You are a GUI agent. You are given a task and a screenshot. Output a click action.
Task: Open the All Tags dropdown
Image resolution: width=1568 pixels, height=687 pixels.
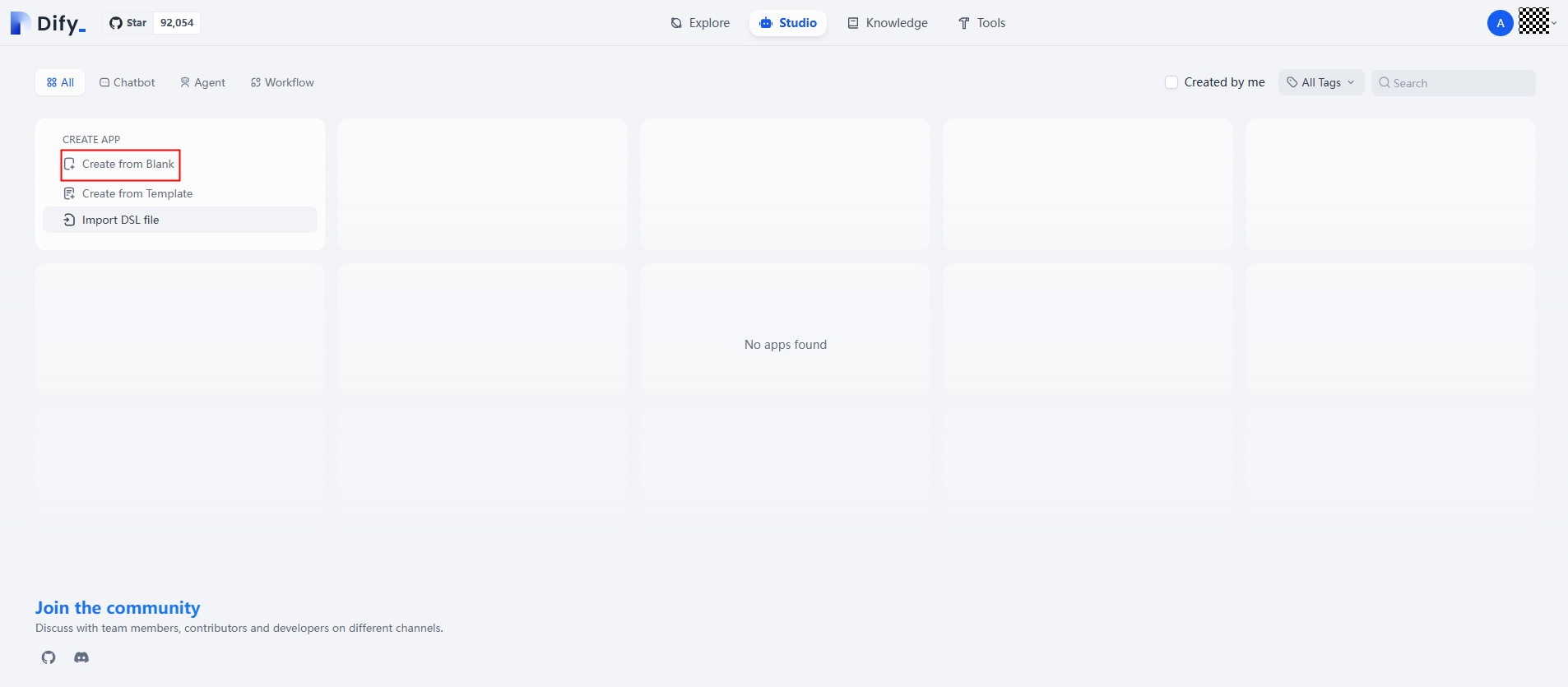1320,82
